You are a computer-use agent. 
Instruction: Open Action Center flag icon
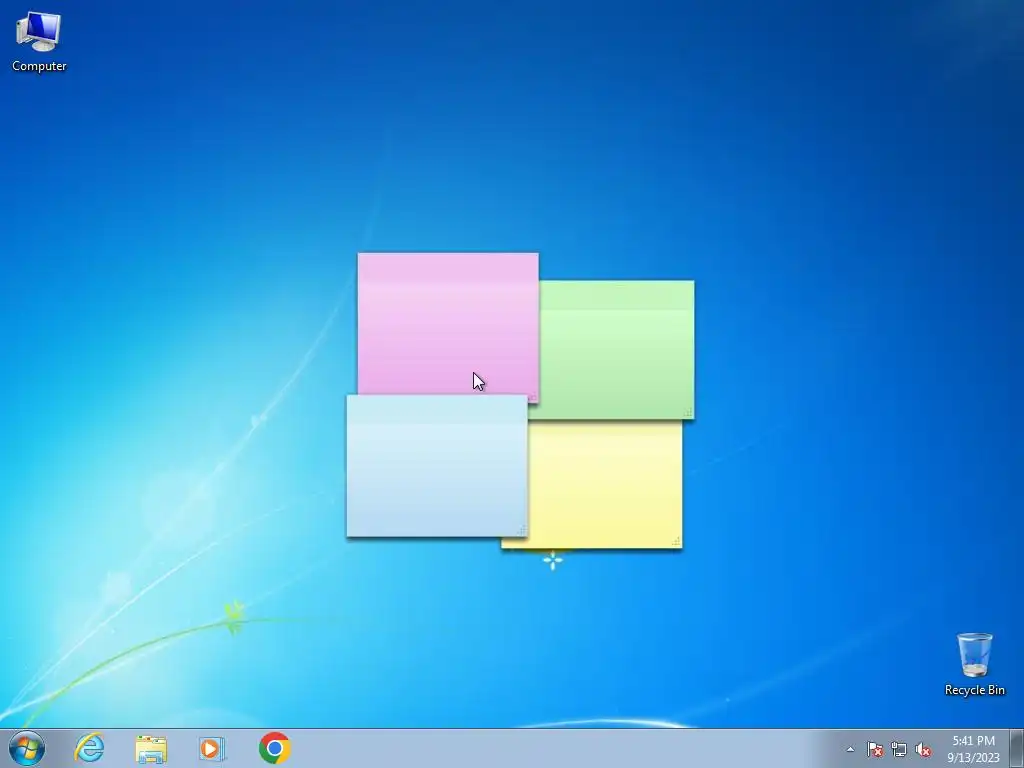[x=875, y=749]
